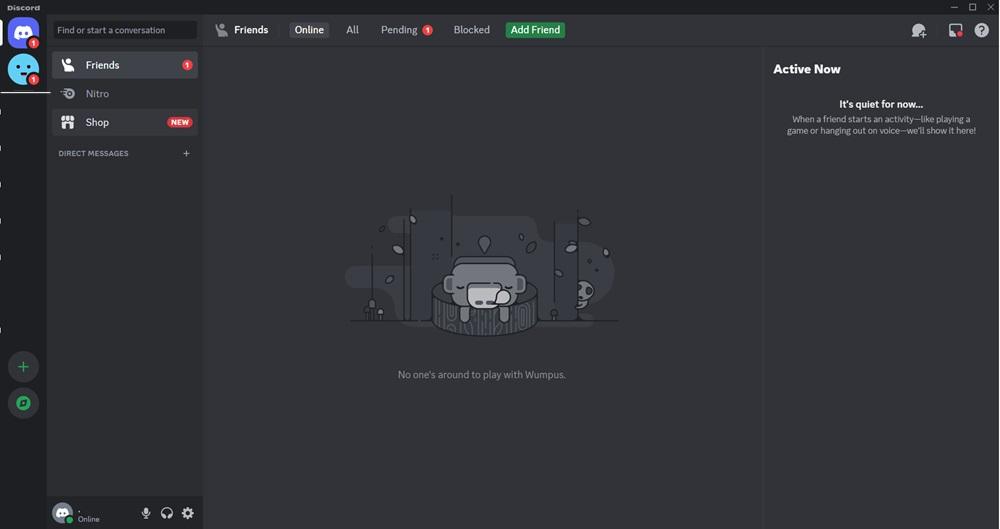Image resolution: width=1000 pixels, height=529 pixels.
Task: Select the Friends entry in the sidebar
Action: click(x=125, y=65)
